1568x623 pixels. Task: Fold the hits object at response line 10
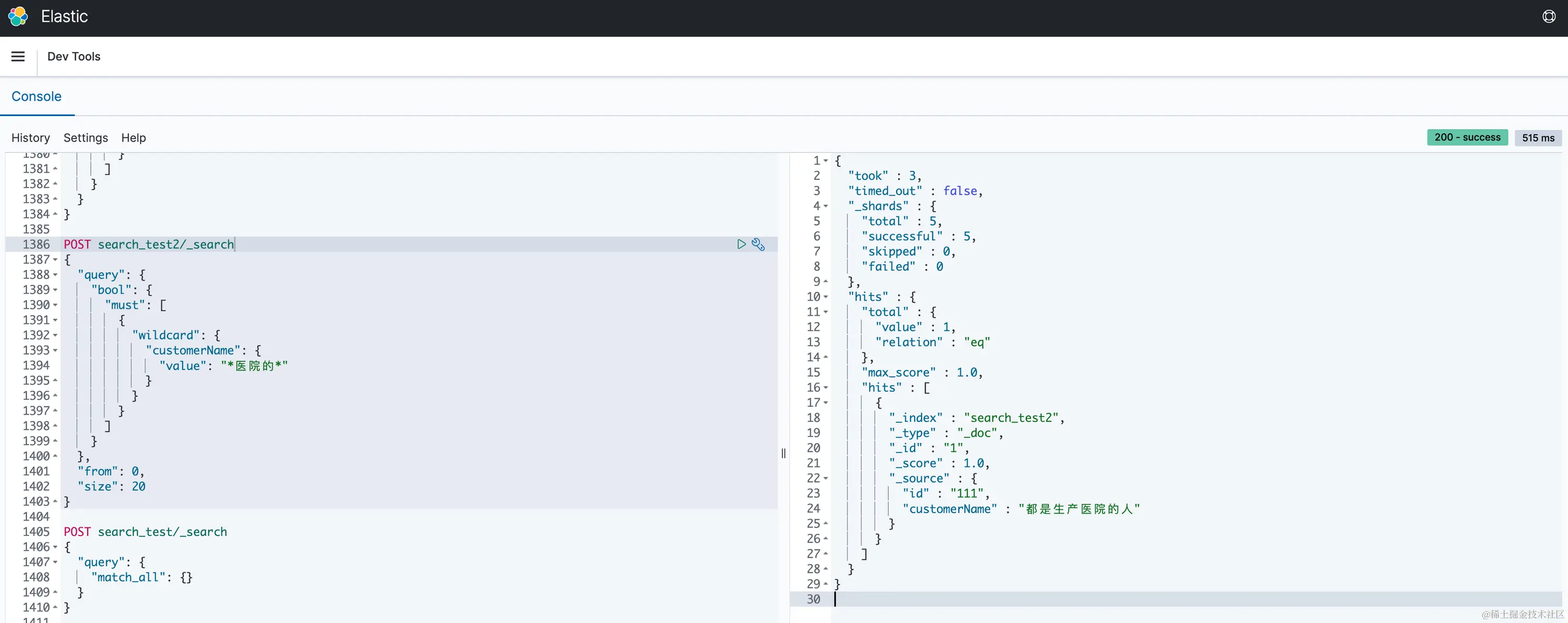[826, 297]
